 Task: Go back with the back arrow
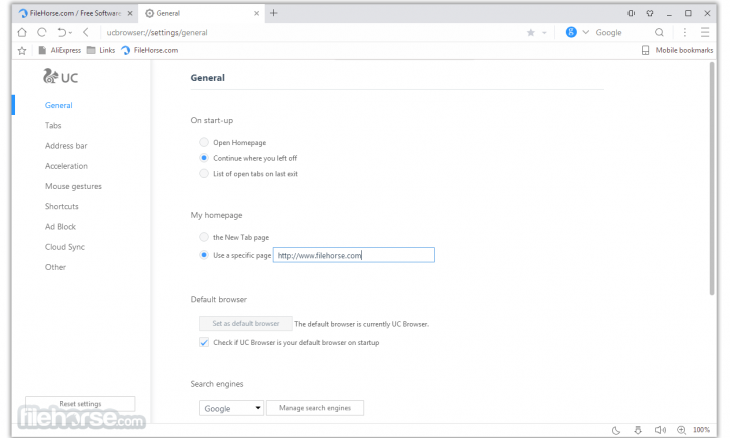coord(86,32)
